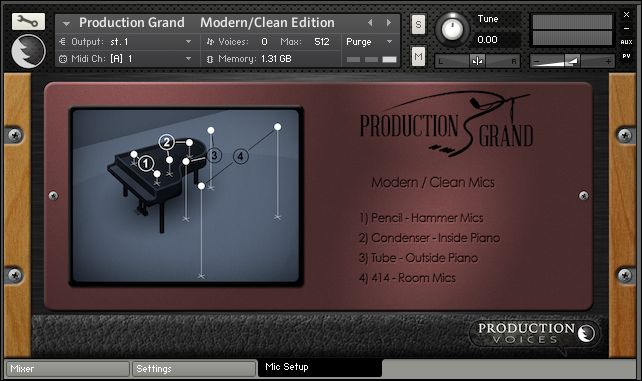Image resolution: width=642 pixels, height=381 pixels.
Task: Select previous instrument with left arrow
Action: click(370, 23)
